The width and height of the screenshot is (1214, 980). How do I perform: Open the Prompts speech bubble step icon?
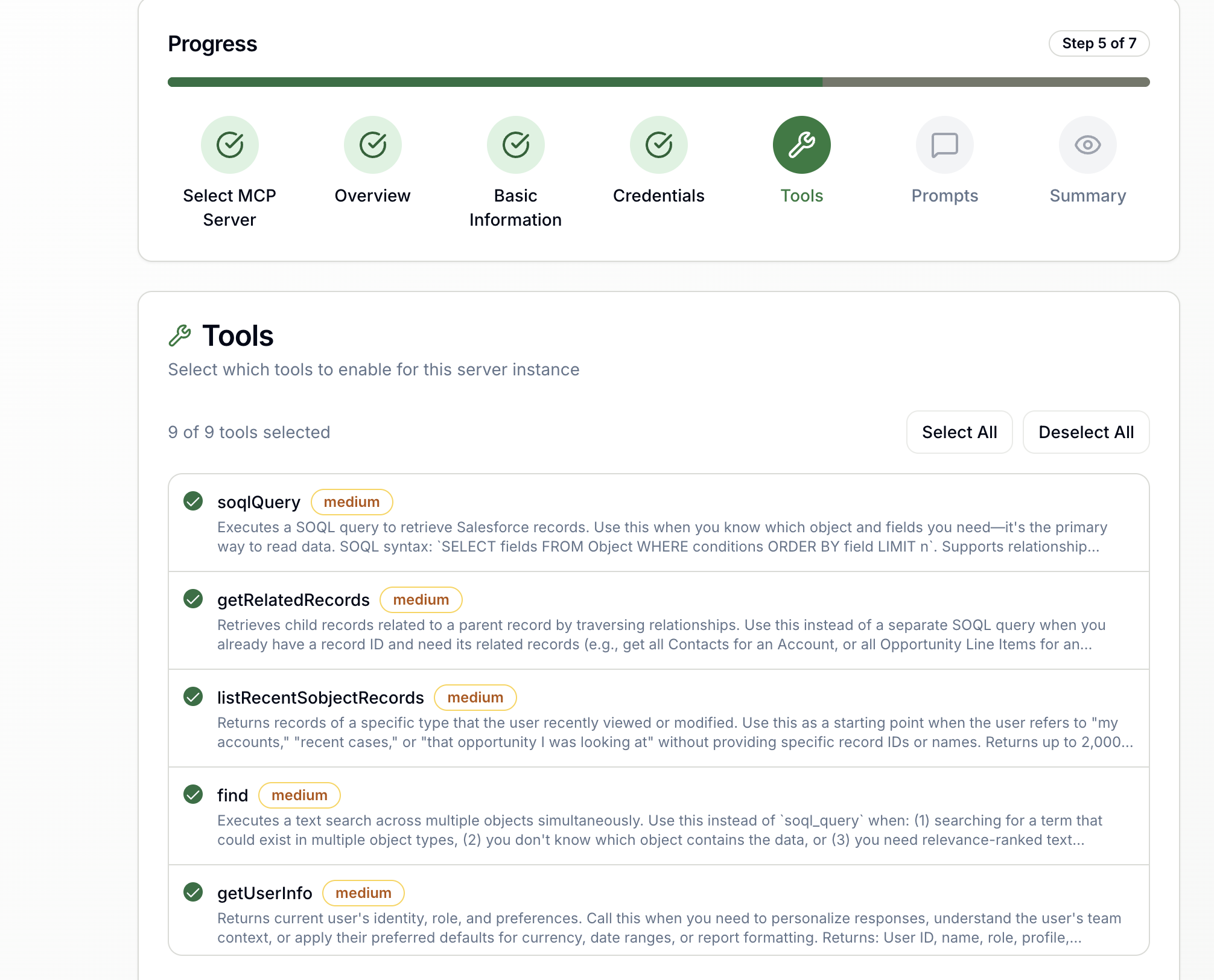(x=945, y=145)
